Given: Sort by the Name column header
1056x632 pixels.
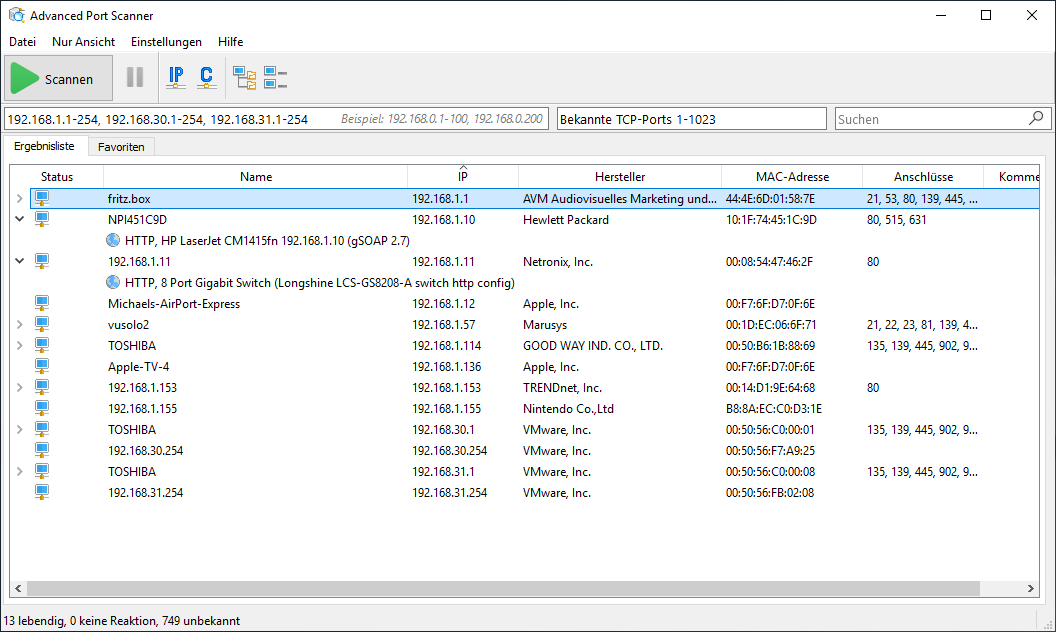Looking at the screenshot, I should pos(256,177).
